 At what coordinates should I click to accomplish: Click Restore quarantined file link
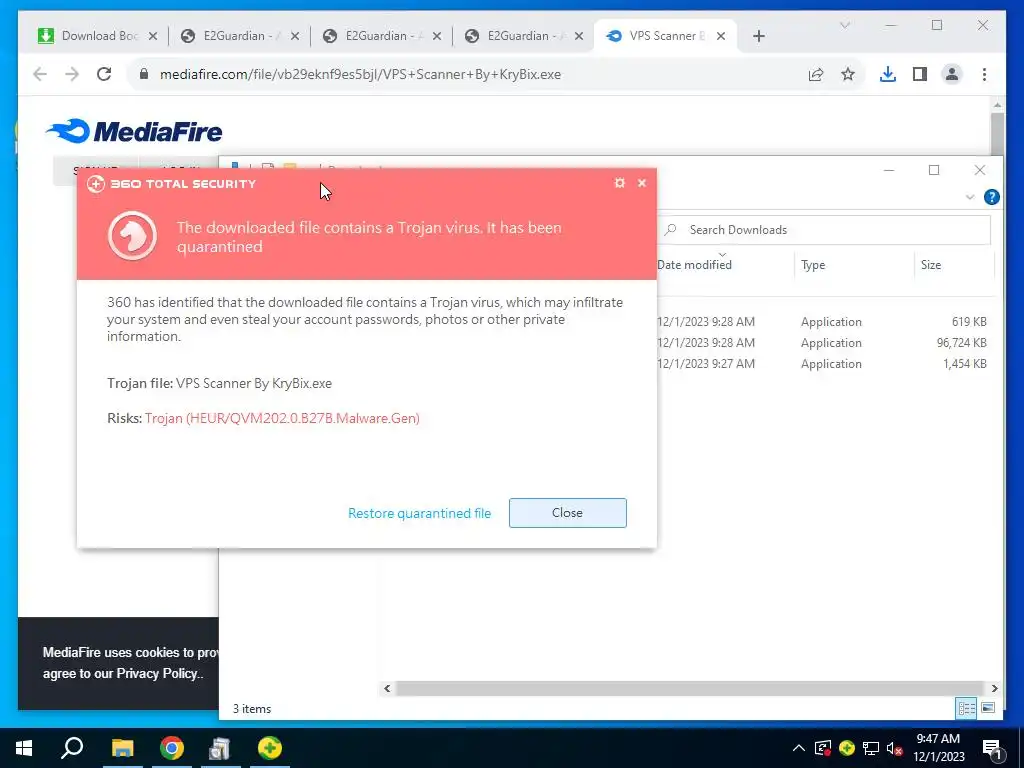(x=419, y=513)
